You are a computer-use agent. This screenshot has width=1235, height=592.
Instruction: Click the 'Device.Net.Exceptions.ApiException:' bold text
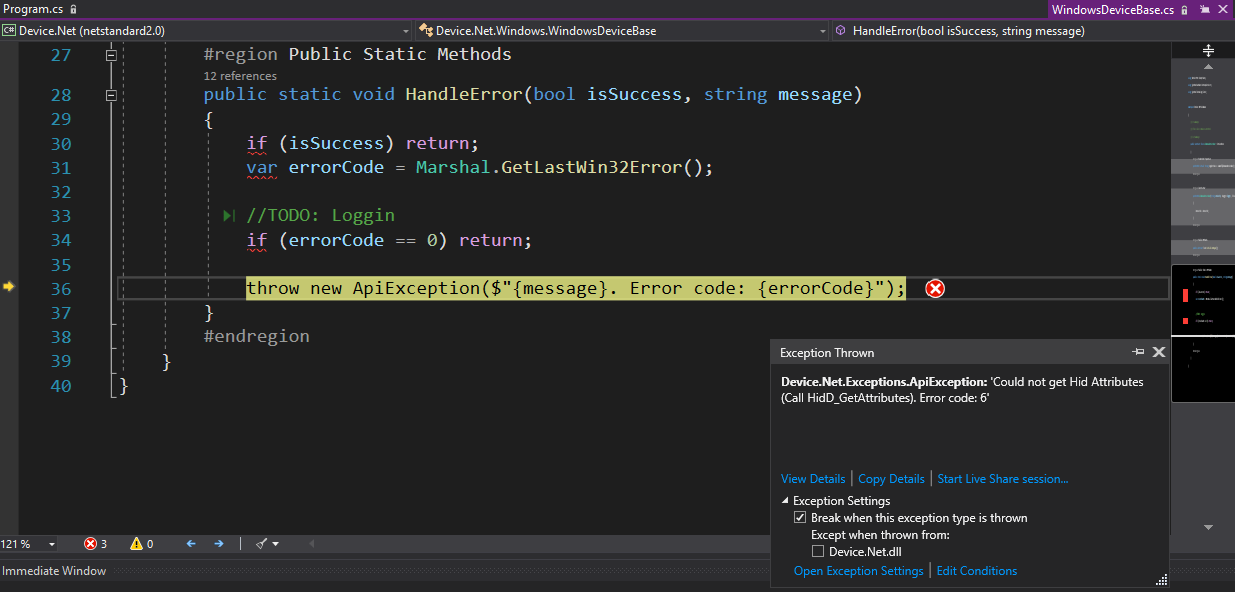883,382
